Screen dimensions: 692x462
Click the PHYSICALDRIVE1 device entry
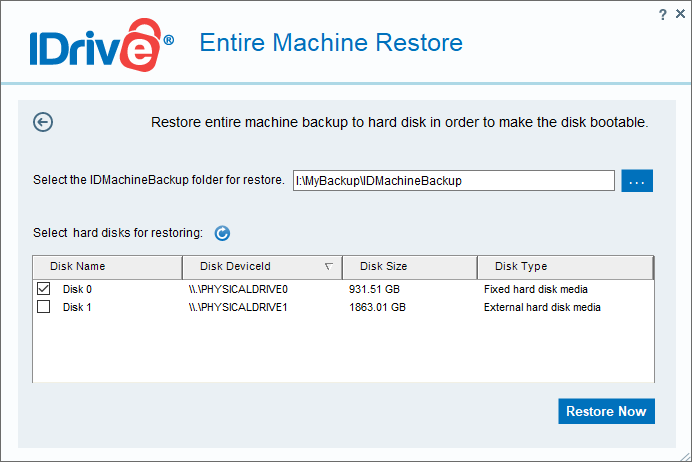click(x=238, y=307)
